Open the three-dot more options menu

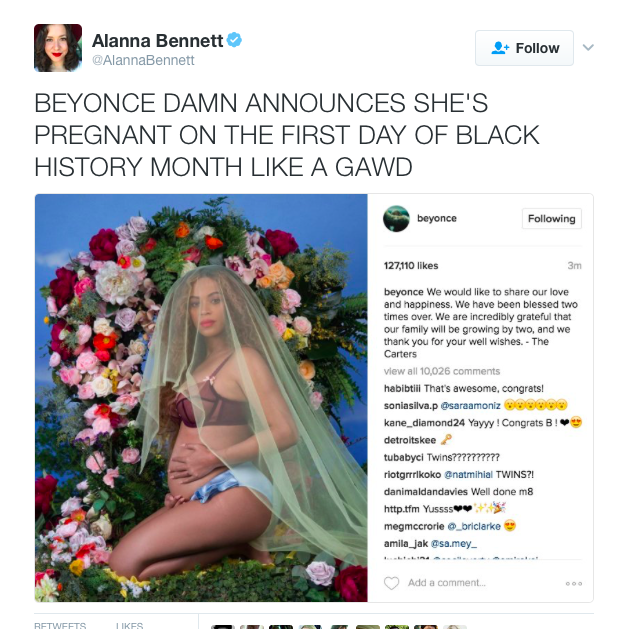pos(574,583)
